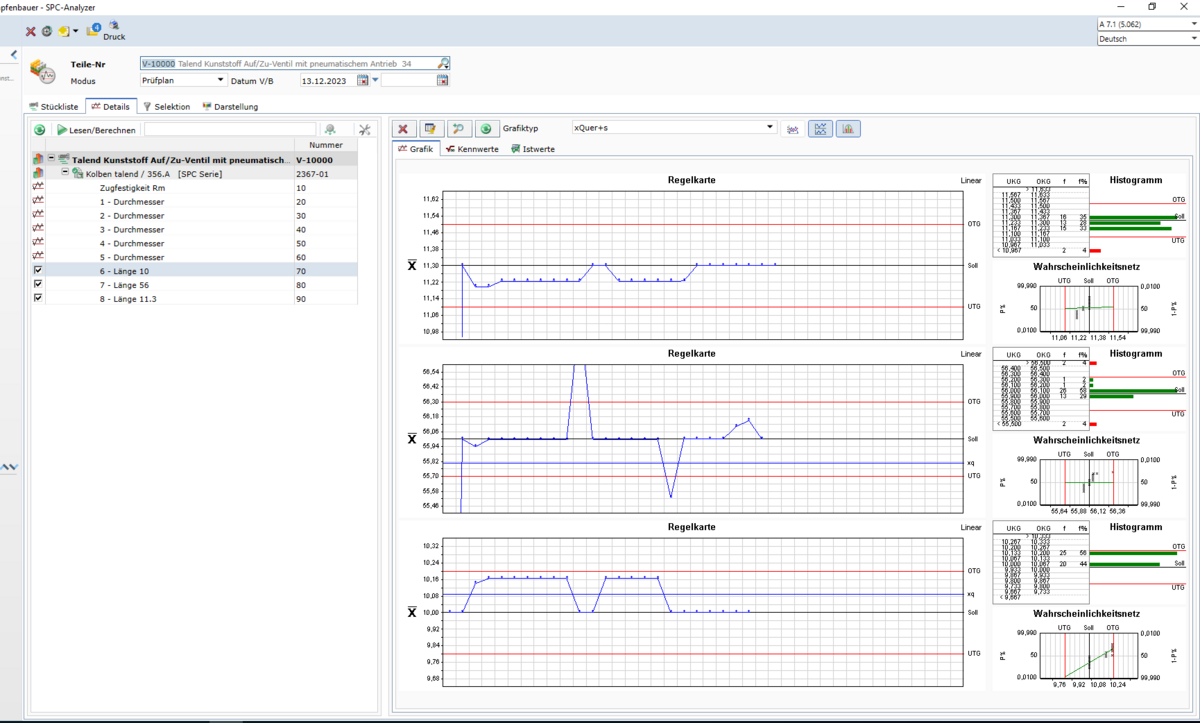This screenshot has height=723, width=1200.
Task: Switch to the Details tab
Action: pos(110,106)
